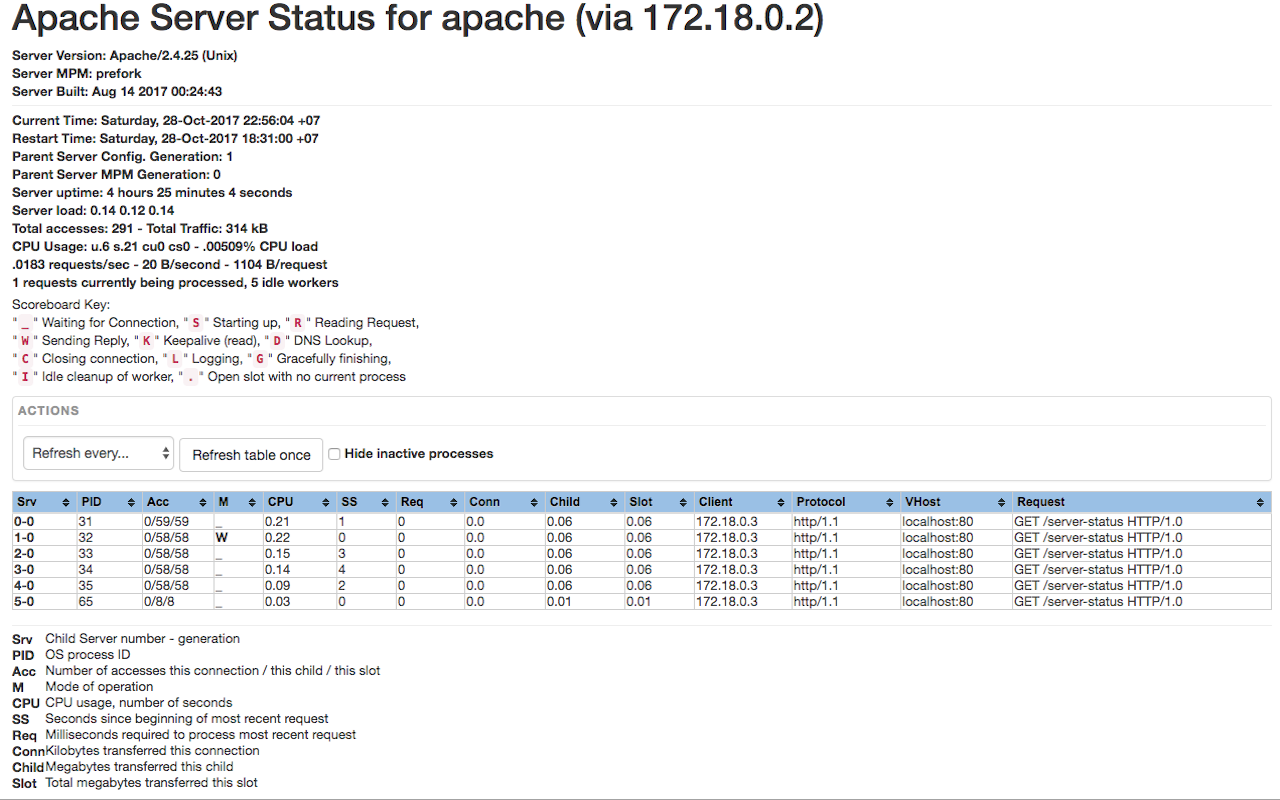1280x800 pixels.
Task: Select the "3-0" server cell
Action: click(44, 569)
